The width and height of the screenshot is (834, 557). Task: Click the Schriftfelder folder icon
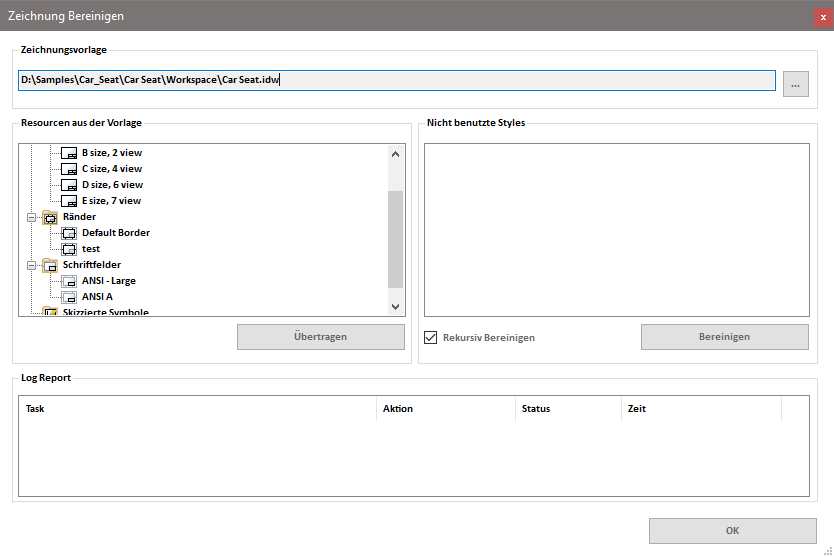pyautogui.click(x=50, y=265)
